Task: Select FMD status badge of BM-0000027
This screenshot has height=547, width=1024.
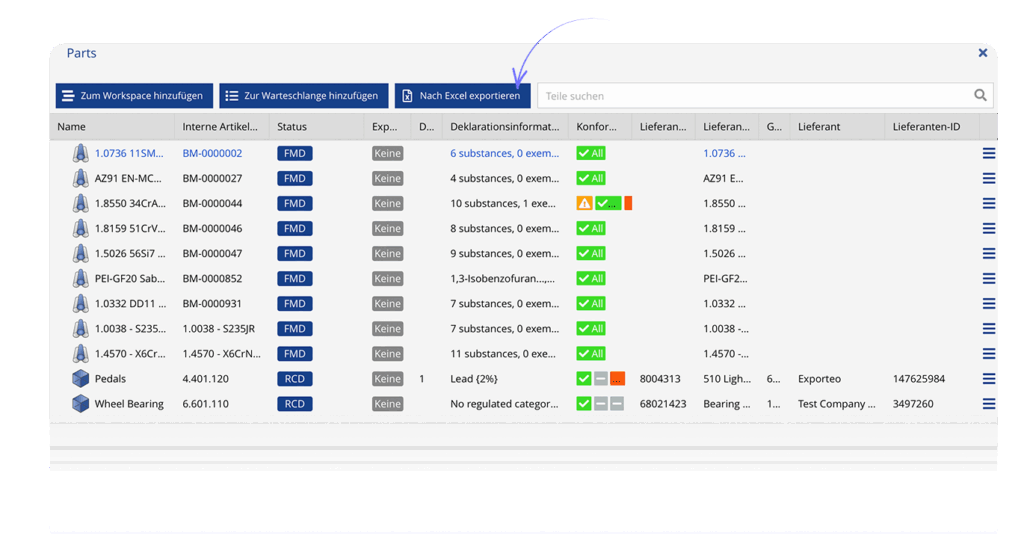Action: pyautogui.click(x=295, y=178)
